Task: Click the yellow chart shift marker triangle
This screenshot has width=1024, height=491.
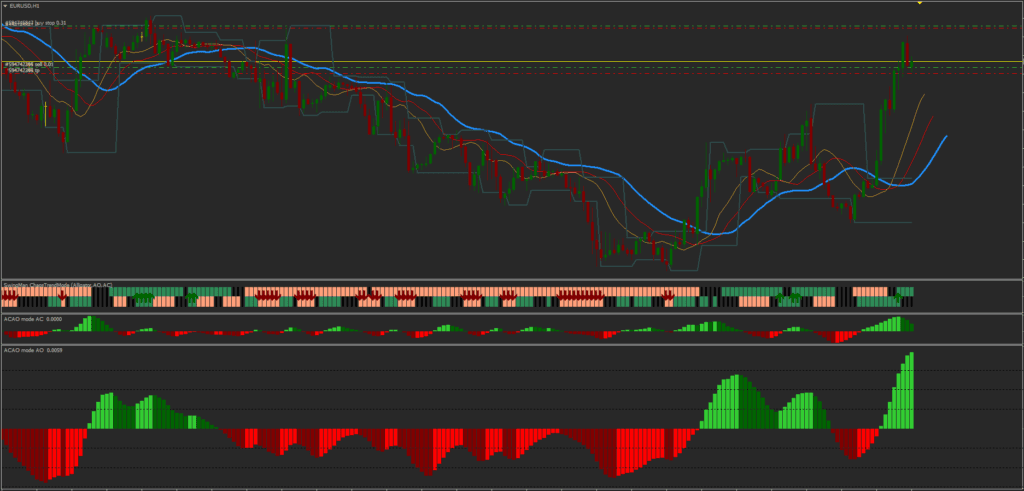Action: 920,3
